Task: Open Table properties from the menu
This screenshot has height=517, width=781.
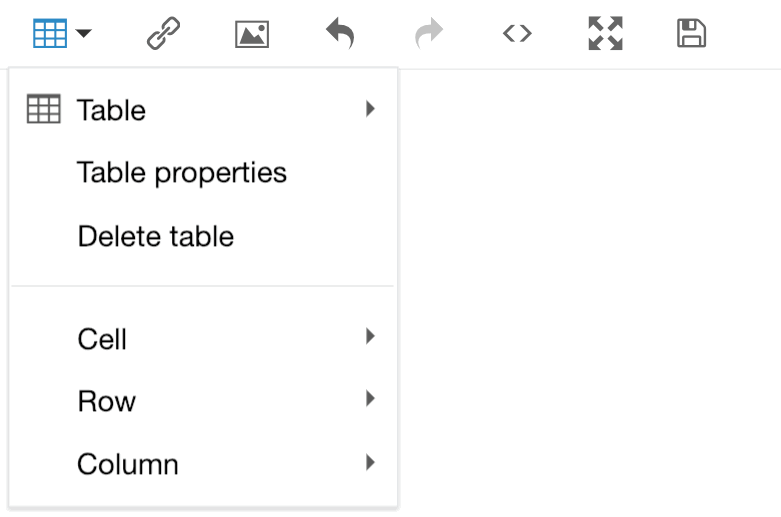Action: [203, 172]
